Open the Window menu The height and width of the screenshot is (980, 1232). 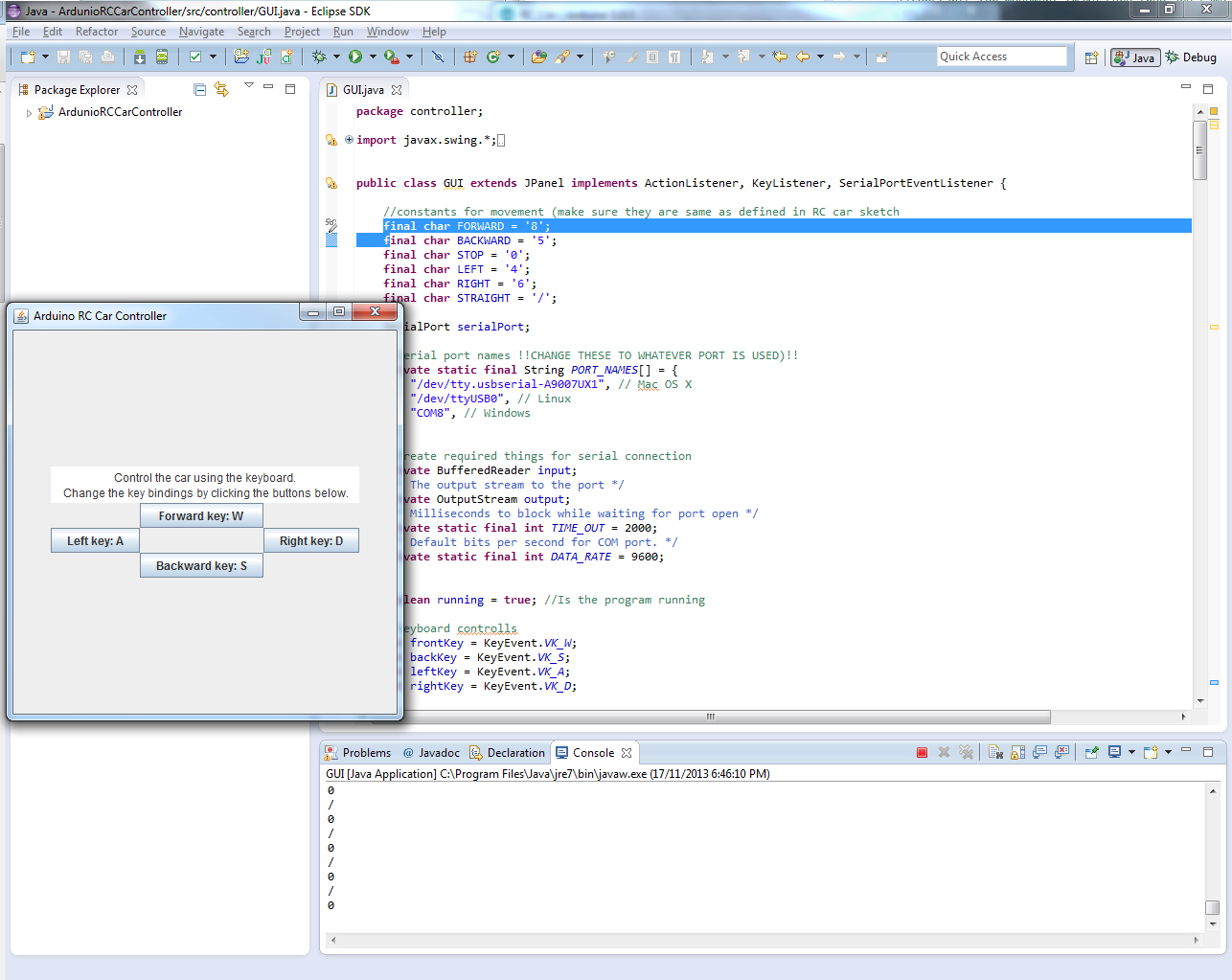(387, 32)
